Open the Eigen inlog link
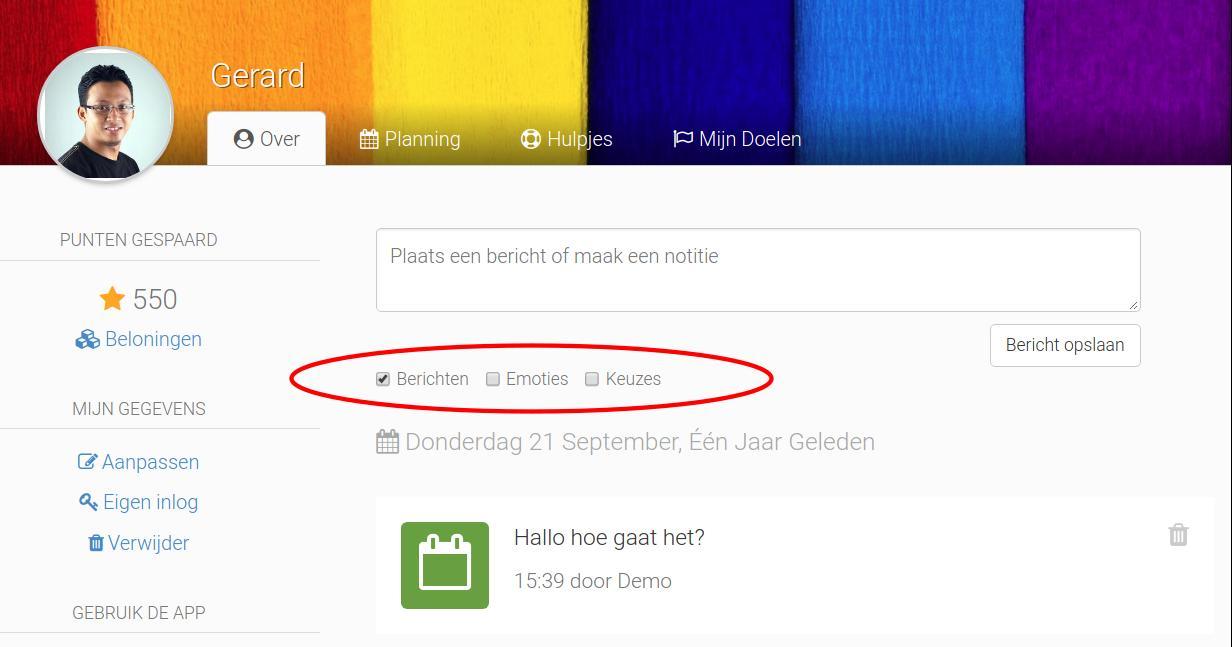Image resolution: width=1232 pixels, height=647 pixels. [139, 502]
